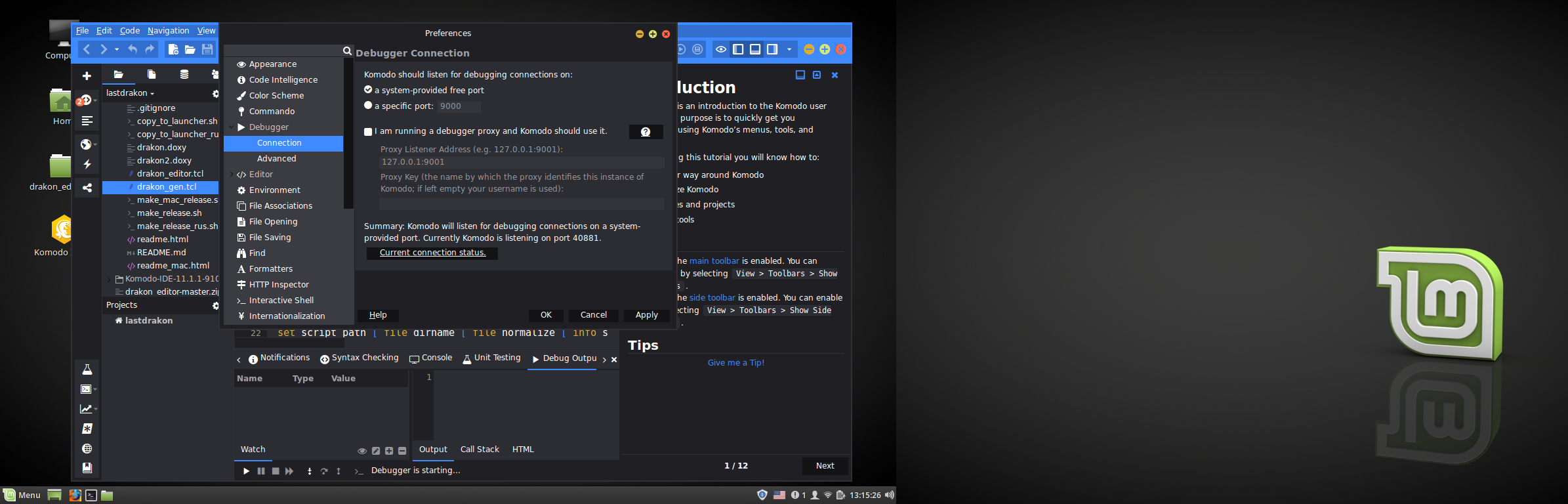Viewport: 1568px width, 504px height.
Task: Click the New File icon in toolbar
Action: (173, 49)
